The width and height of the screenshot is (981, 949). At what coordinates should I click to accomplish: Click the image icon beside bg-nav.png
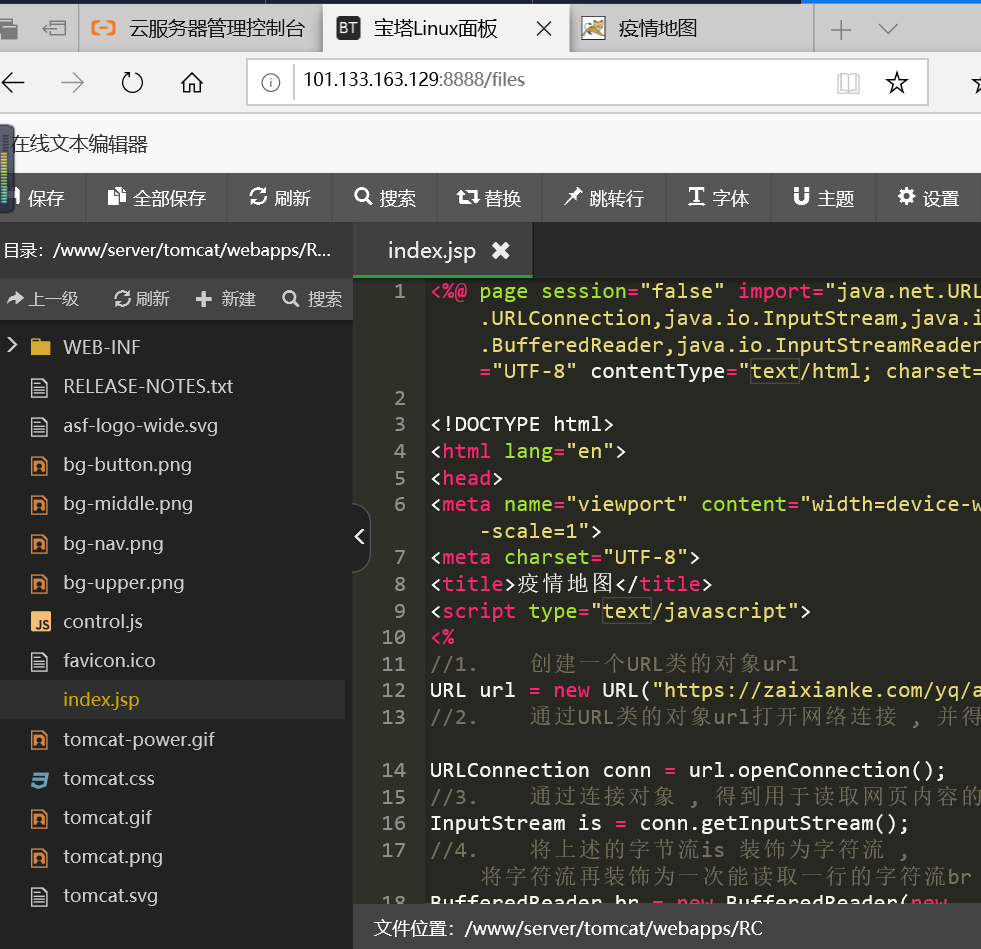coord(39,544)
